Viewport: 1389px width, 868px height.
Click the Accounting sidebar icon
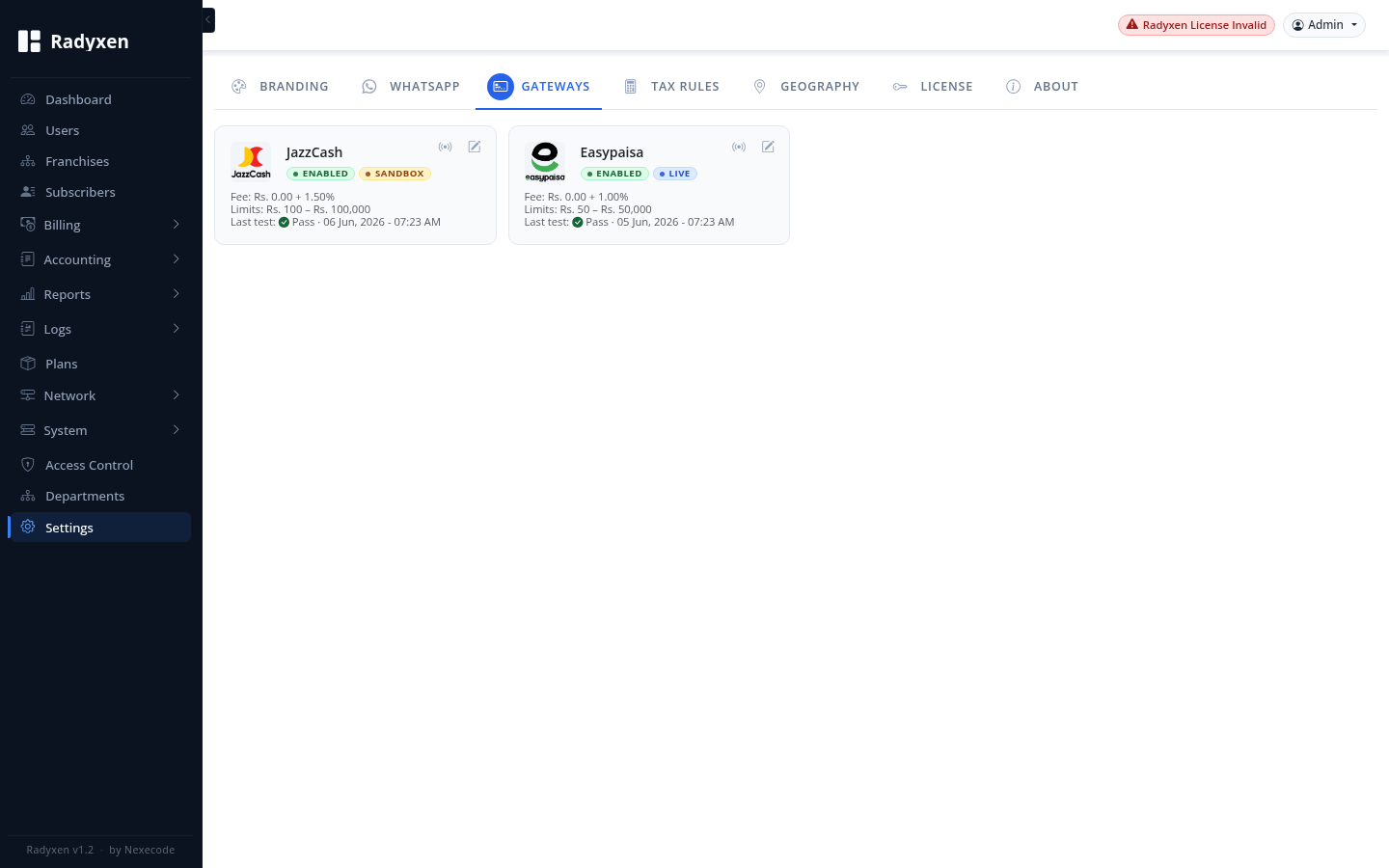[28, 258]
